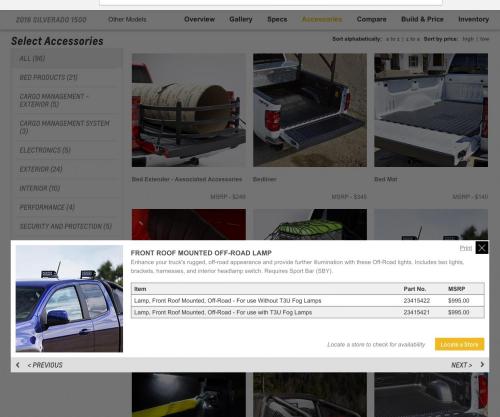500x417 pixels.
Task: Click the right arrow icon beside Next
Action: coord(482,365)
